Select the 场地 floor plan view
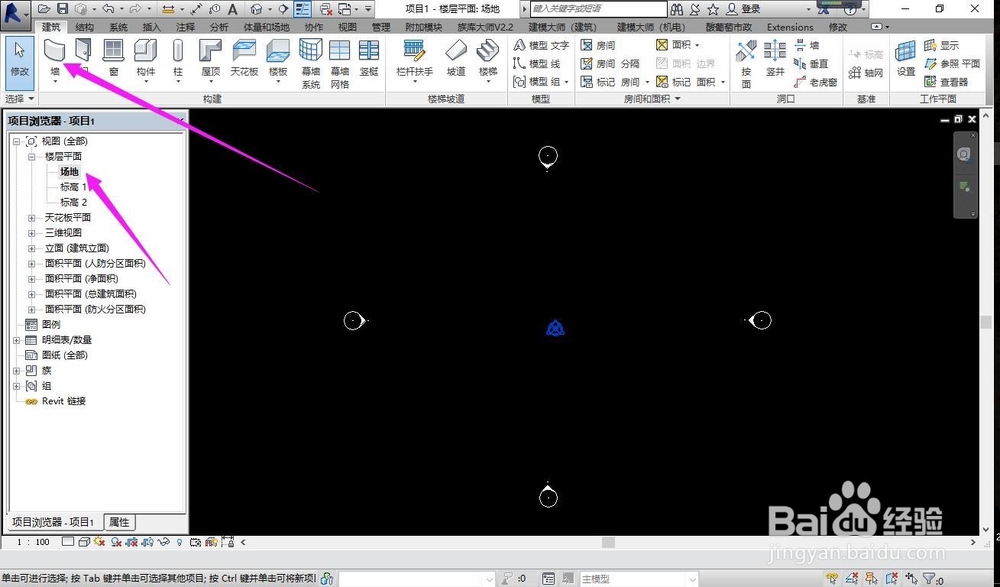 (70, 172)
